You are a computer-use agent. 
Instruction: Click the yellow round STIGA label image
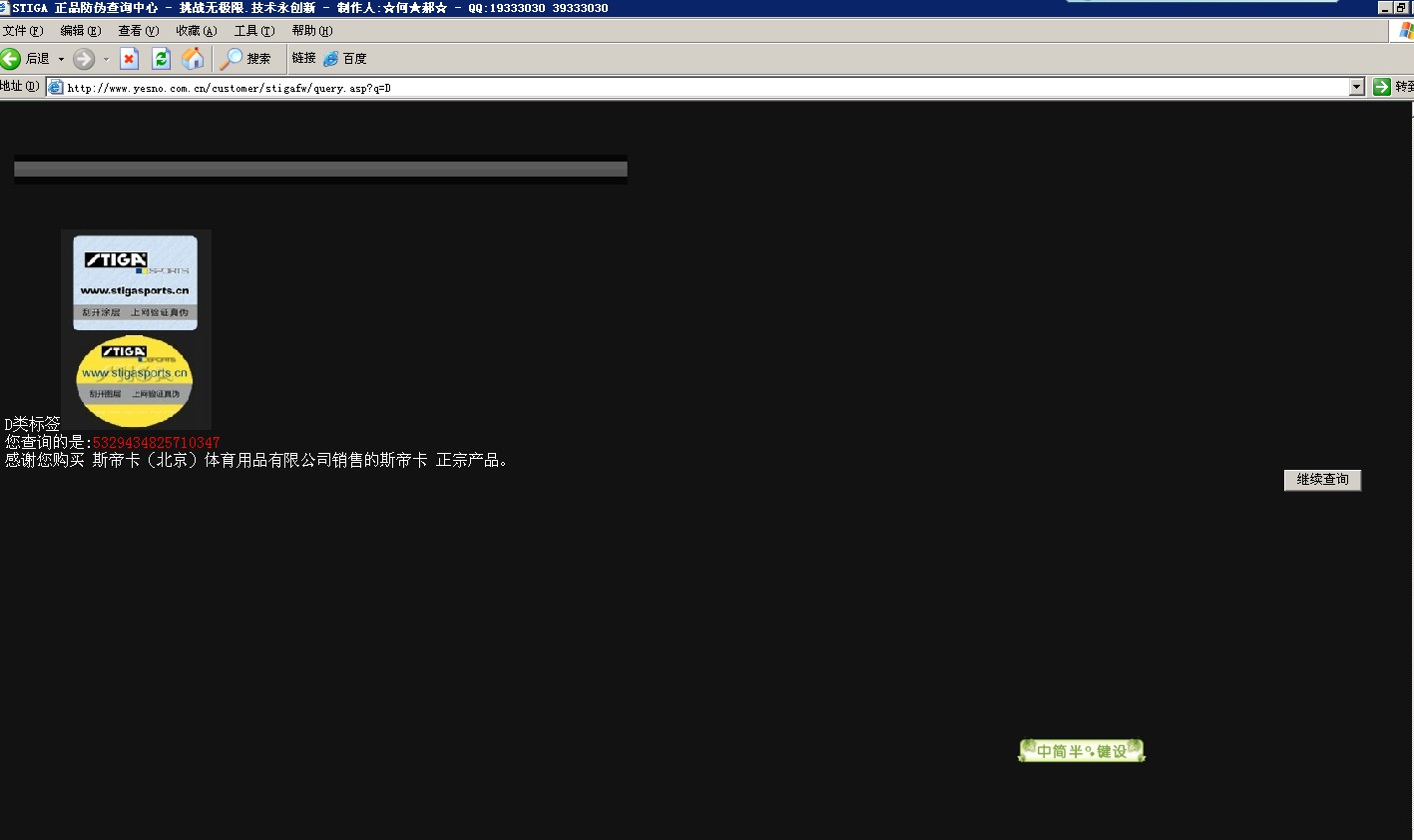click(x=134, y=381)
